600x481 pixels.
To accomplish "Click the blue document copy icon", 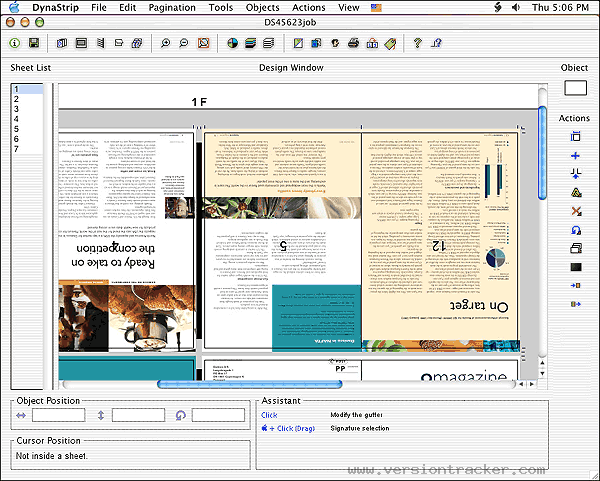I will (x=316, y=43).
